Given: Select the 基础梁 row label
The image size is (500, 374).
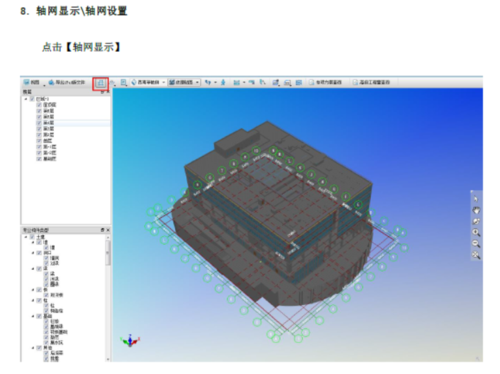Looking at the screenshot, I should pyautogui.click(x=56, y=326).
